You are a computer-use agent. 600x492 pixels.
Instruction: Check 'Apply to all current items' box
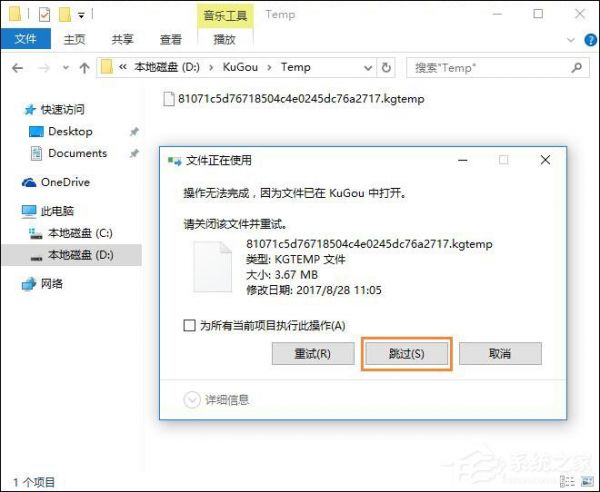click(189, 326)
